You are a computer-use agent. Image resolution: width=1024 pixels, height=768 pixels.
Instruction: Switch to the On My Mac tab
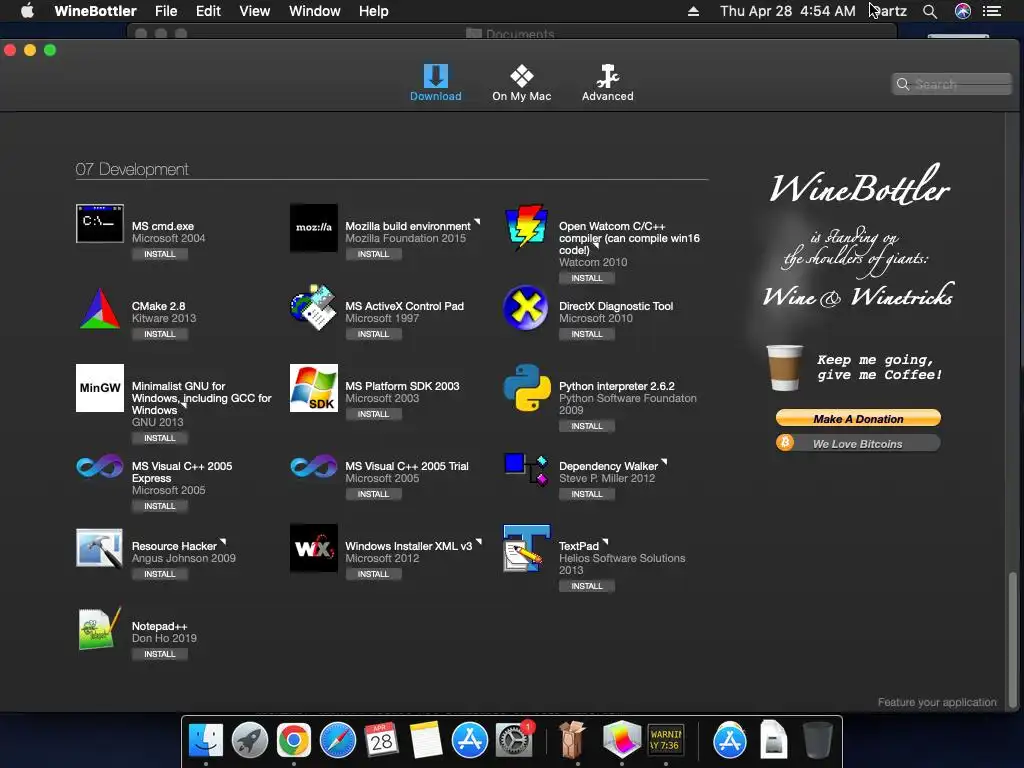[521, 82]
